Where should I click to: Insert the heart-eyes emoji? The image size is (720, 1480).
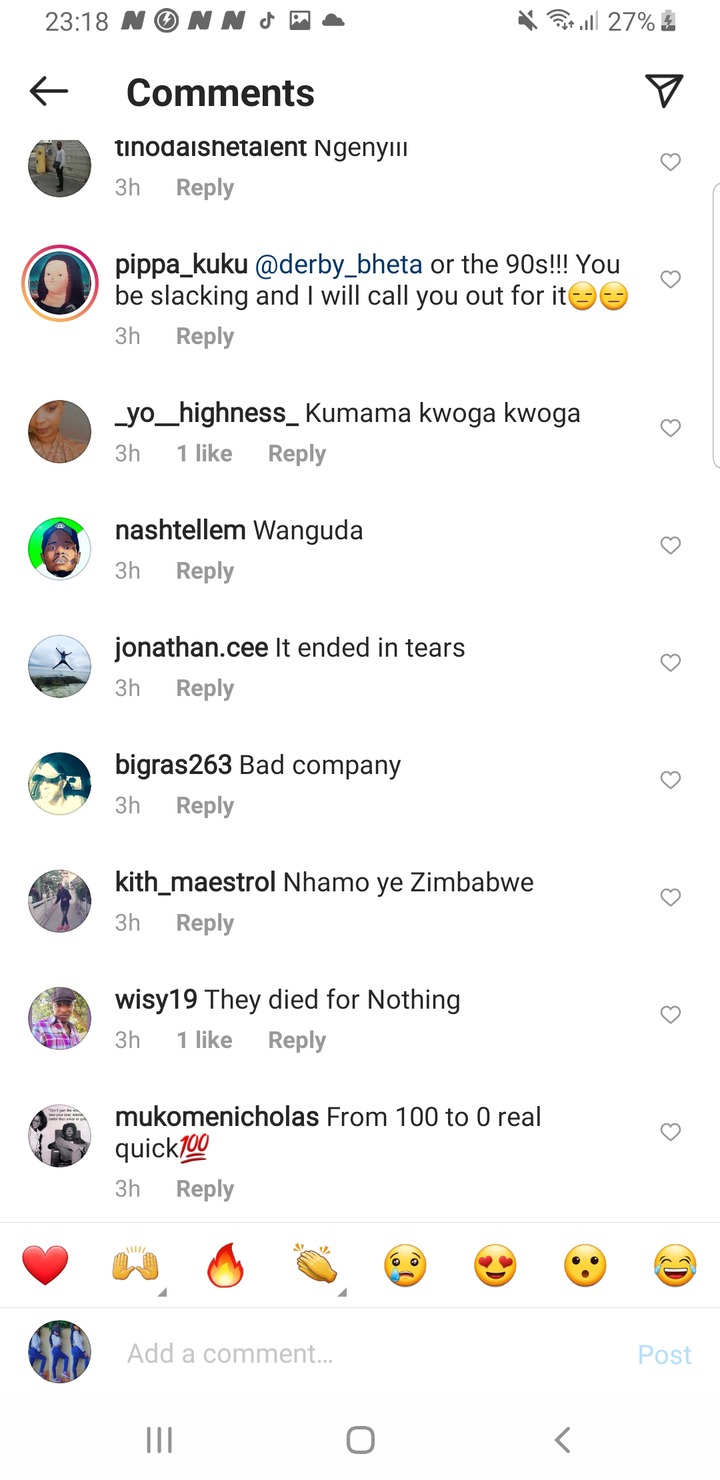pos(495,1266)
